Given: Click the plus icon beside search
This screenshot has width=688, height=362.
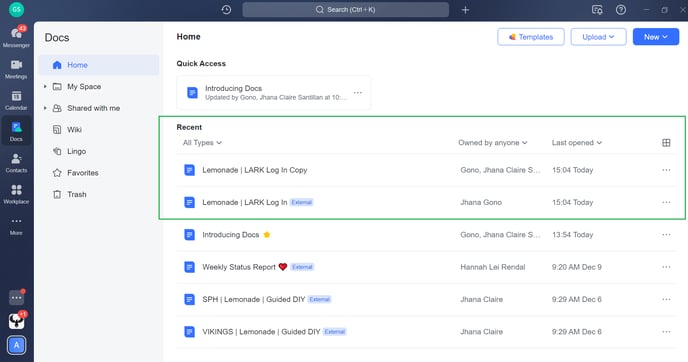Looking at the screenshot, I should (466, 10).
